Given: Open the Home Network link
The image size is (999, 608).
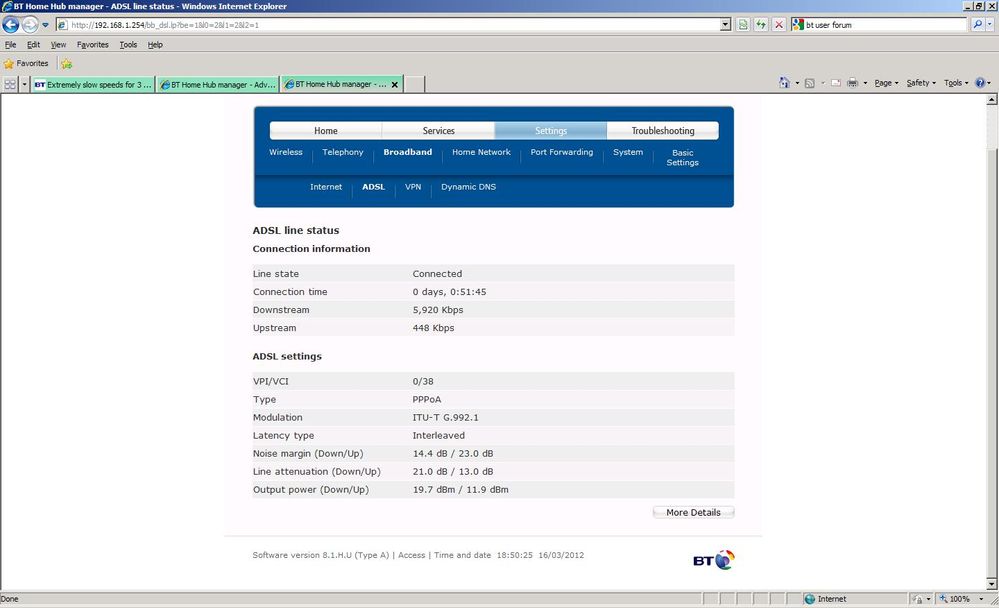Looking at the screenshot, I should click(x=481, y=152).
